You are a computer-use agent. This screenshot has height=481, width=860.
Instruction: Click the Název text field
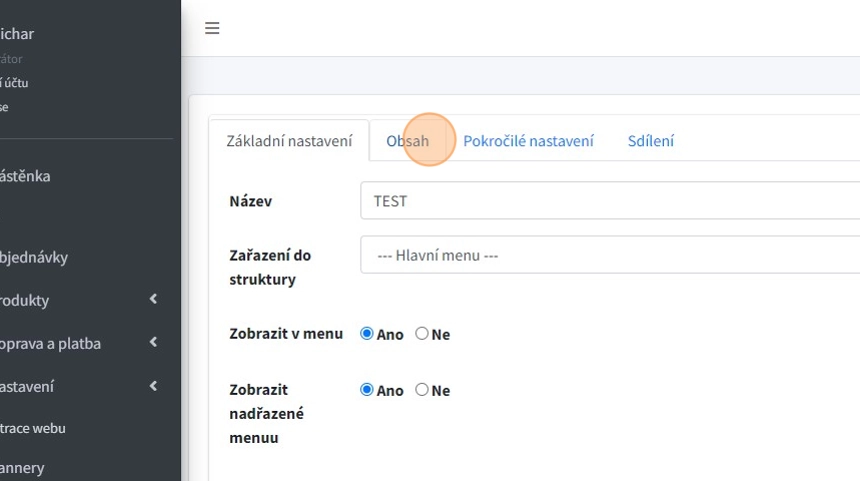610,201
